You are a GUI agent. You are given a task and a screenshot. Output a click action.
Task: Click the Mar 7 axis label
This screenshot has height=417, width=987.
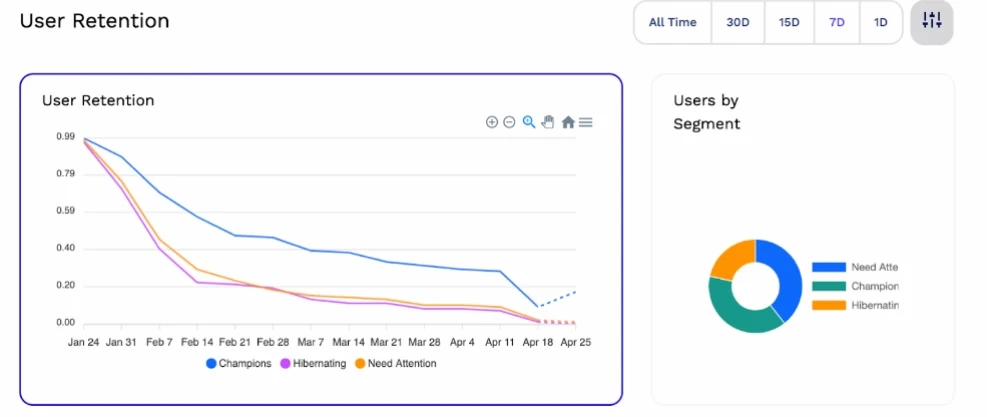click(310, 343)
